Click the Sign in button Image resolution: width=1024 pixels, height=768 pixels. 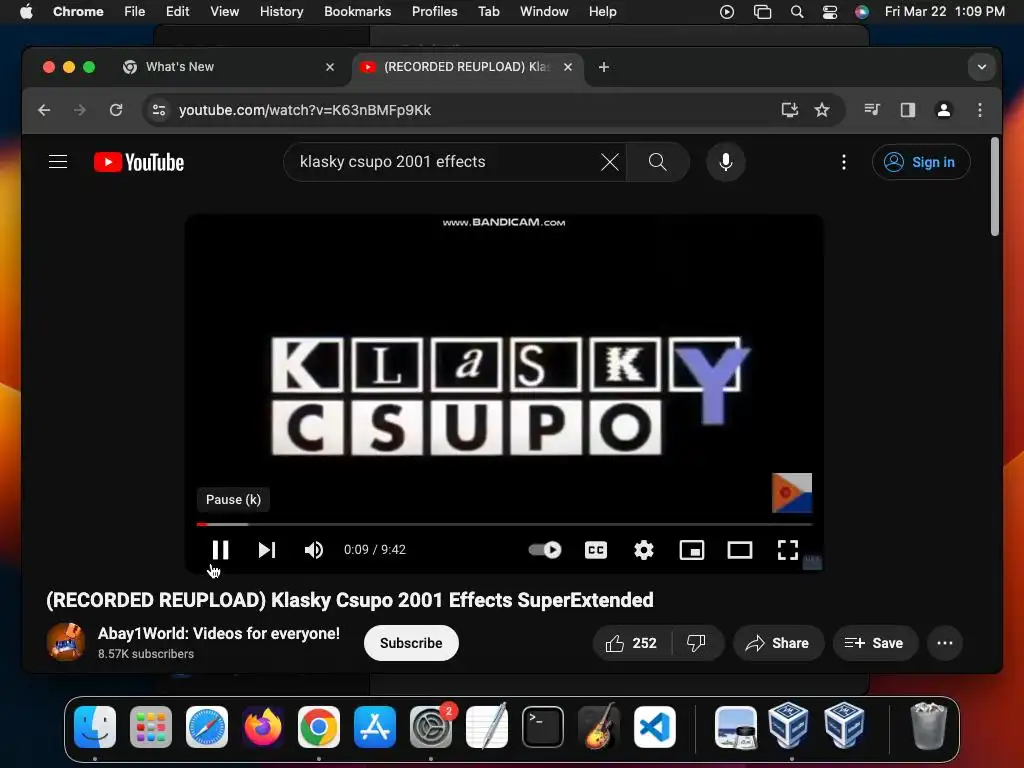921,162
